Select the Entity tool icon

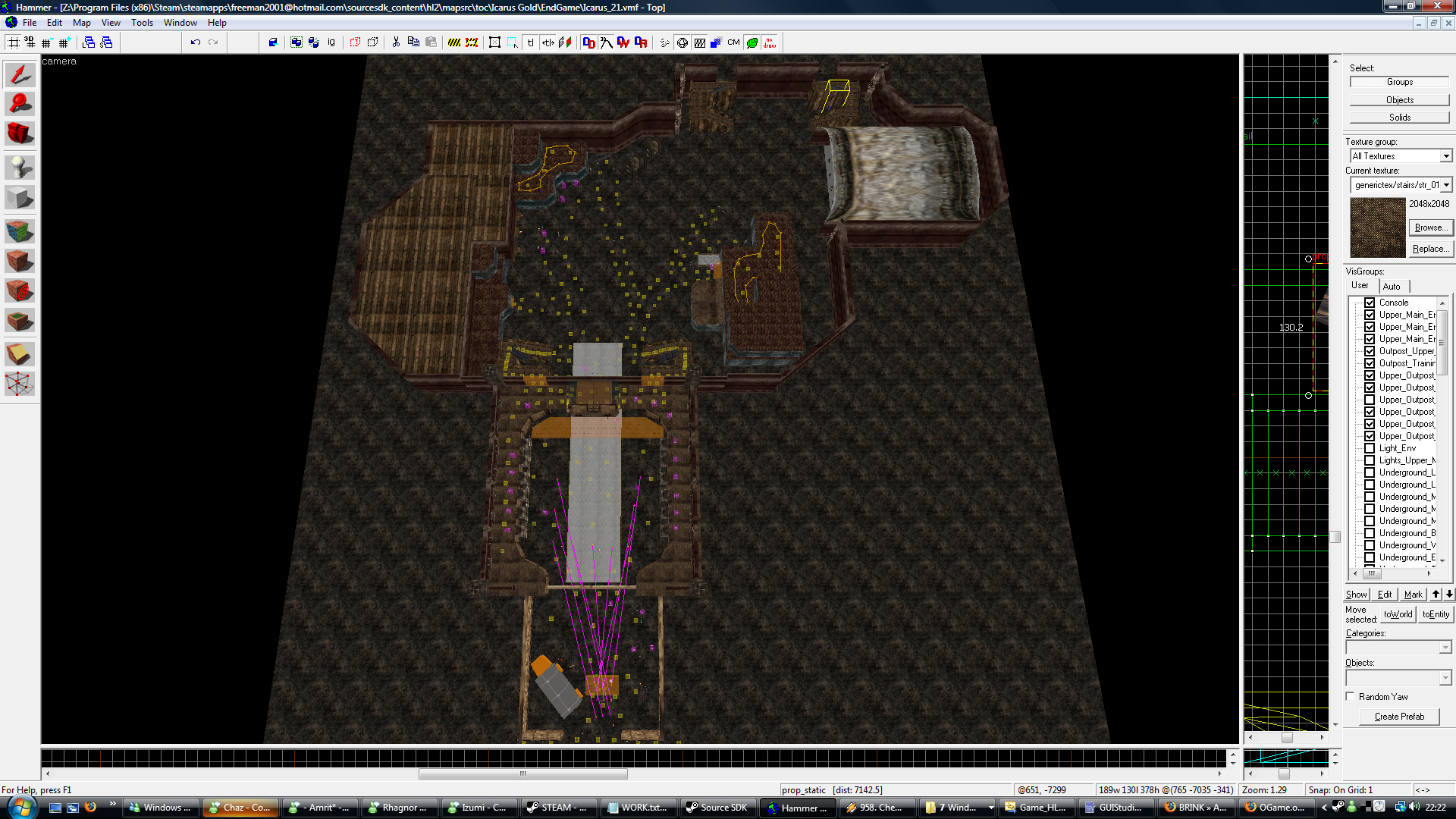tap(20, 167)
